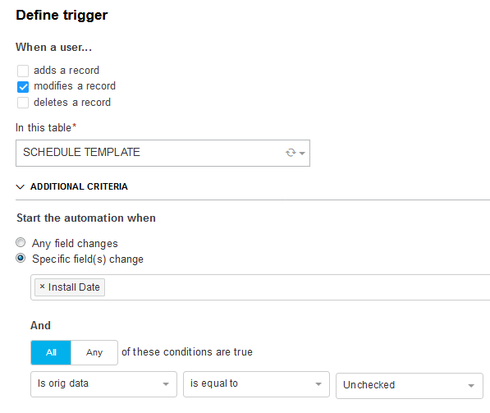Click the ADDITIONAL CRITERIA section header
This screenshot has width=490, height=413.
tap(79, 187)
